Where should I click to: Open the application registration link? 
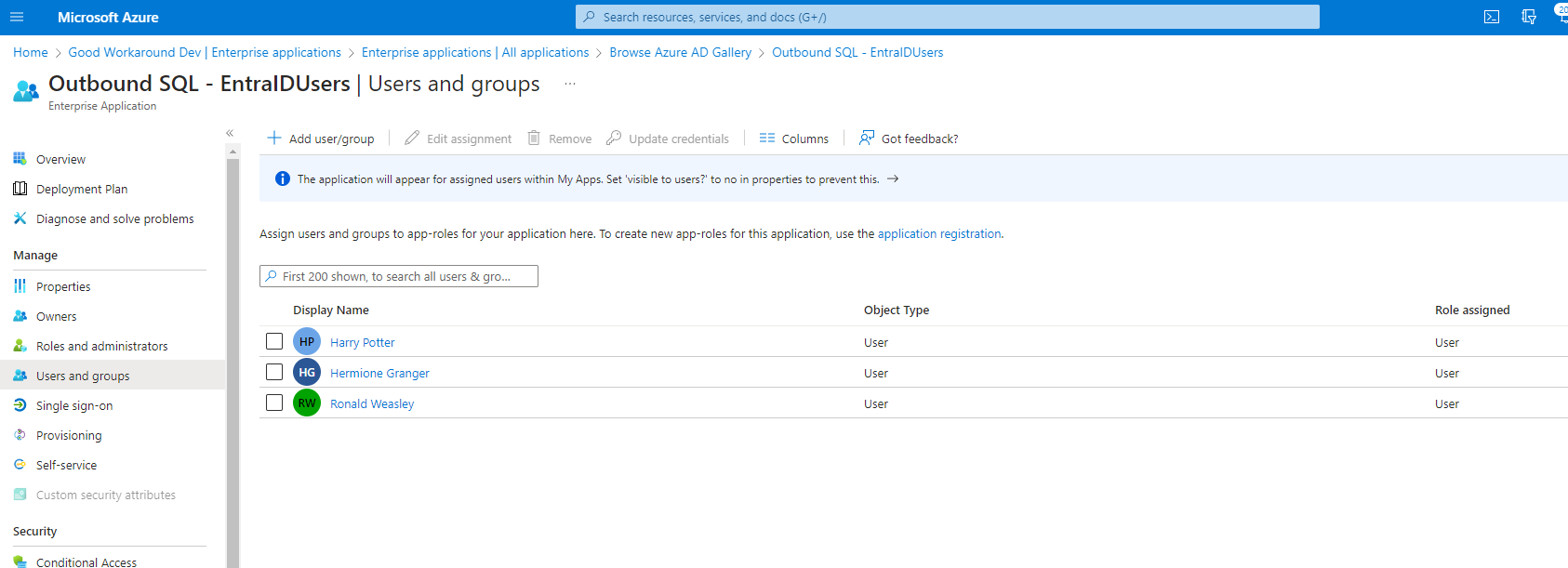pyautogui.click(x=939, y=234)
